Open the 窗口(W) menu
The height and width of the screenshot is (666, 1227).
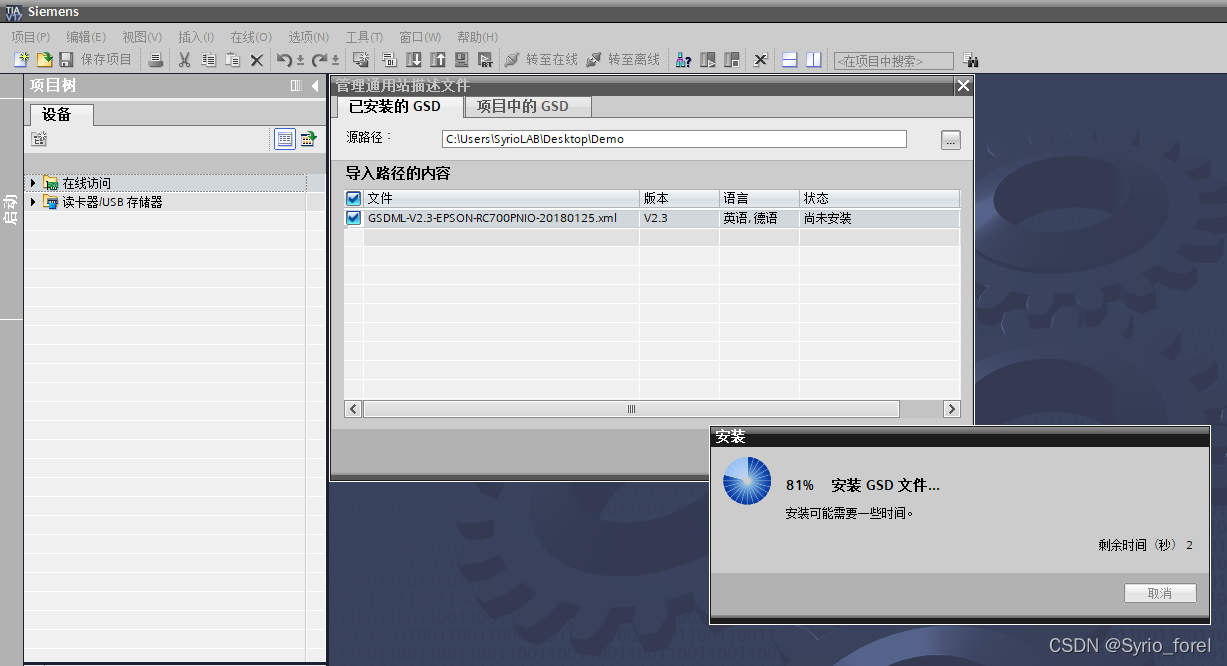pos(420,37)
